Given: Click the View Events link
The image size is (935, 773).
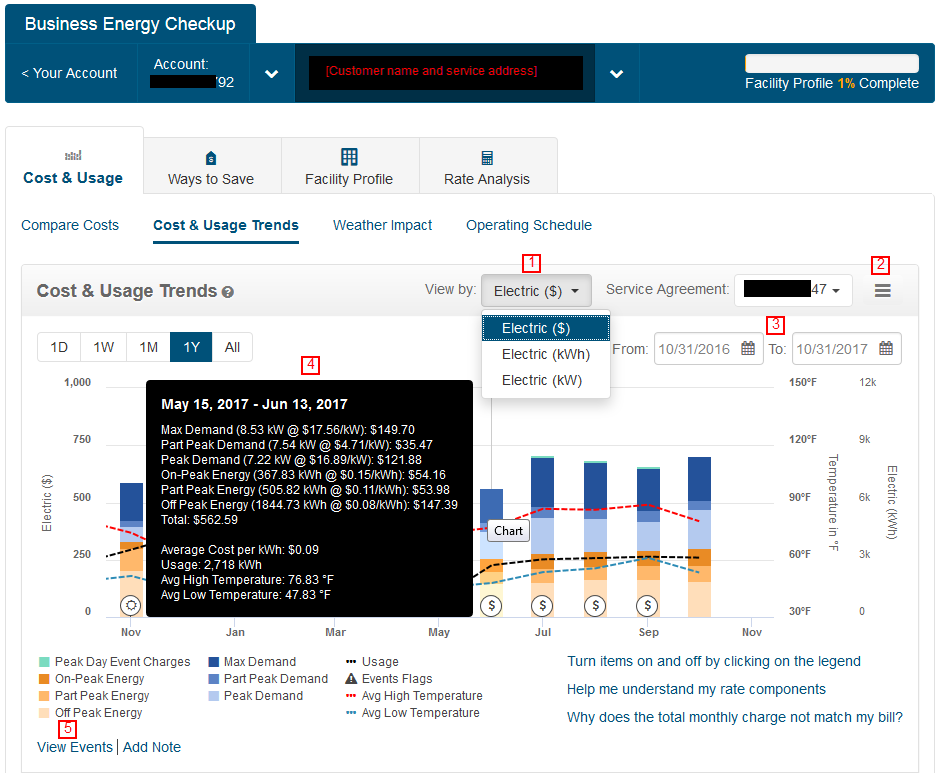Looking at the screenshot, I should (75, 747).
